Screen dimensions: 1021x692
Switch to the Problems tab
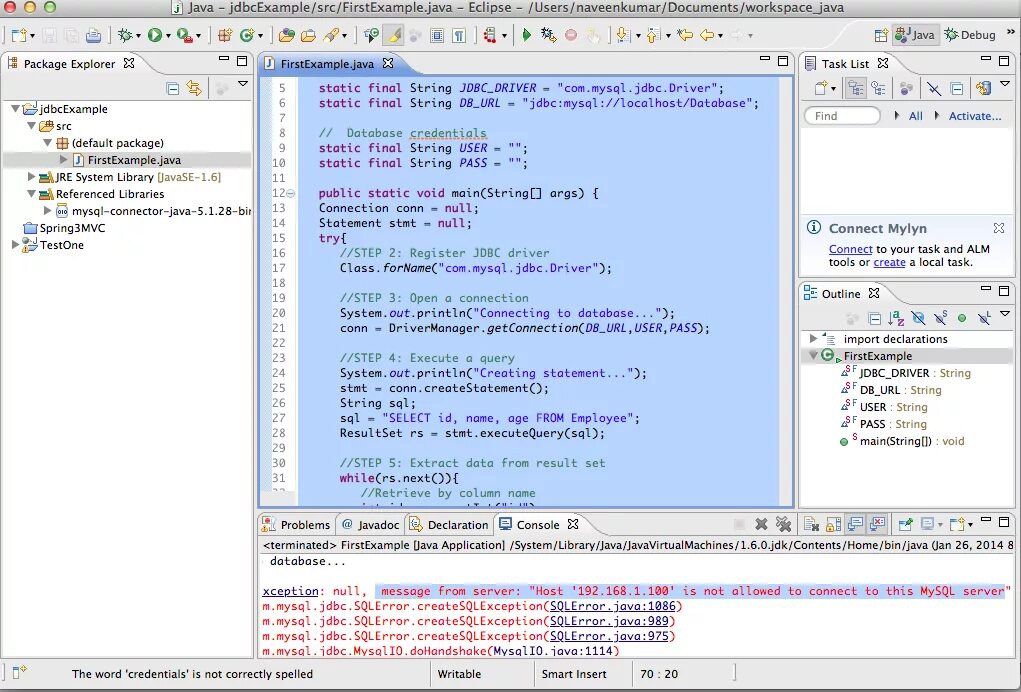297,525
